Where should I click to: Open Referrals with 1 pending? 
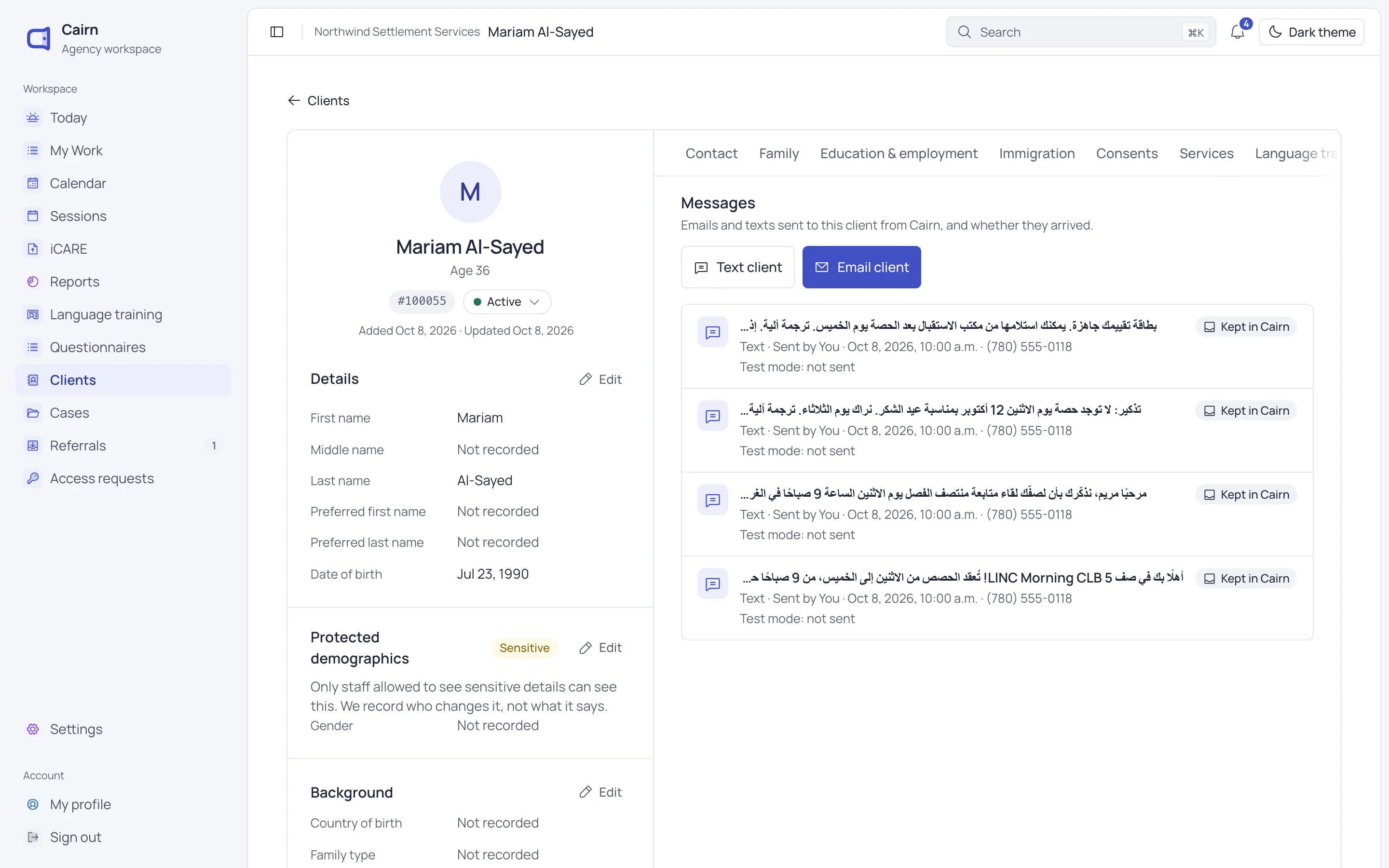[x=123, y=446]
